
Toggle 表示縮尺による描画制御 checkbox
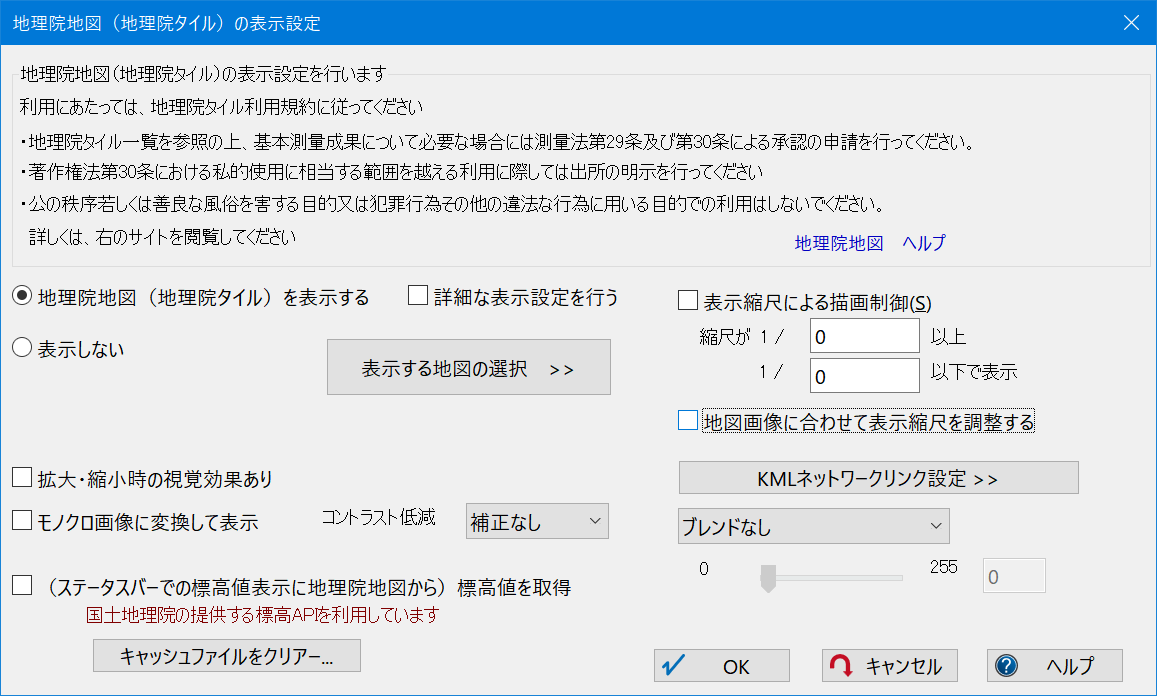click(x=687, y=300)
